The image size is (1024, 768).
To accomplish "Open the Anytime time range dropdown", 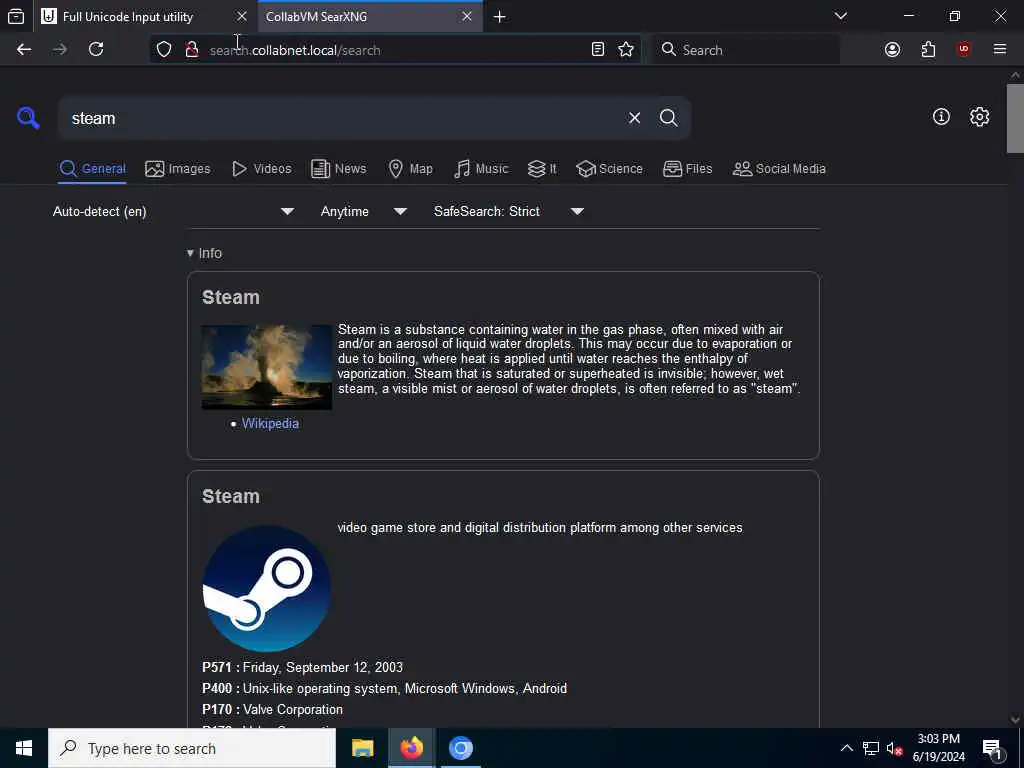I will pyautogui.click(x=364, y=212).
